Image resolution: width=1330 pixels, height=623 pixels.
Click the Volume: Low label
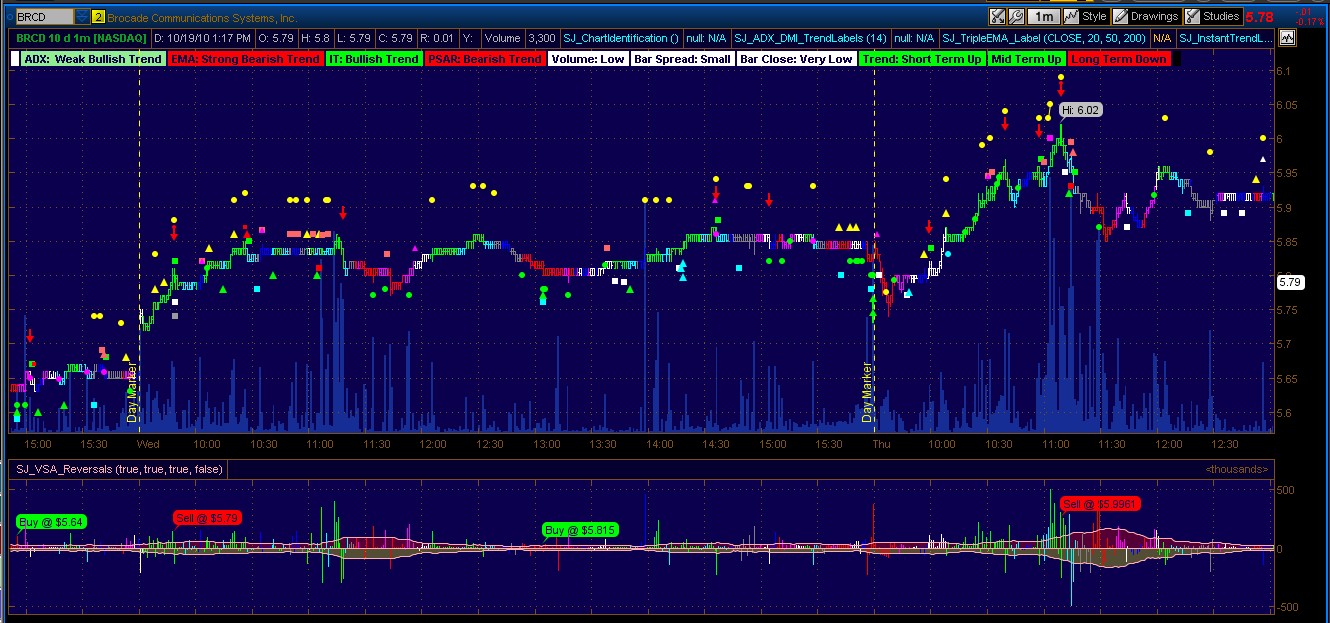tap(589, 59)
